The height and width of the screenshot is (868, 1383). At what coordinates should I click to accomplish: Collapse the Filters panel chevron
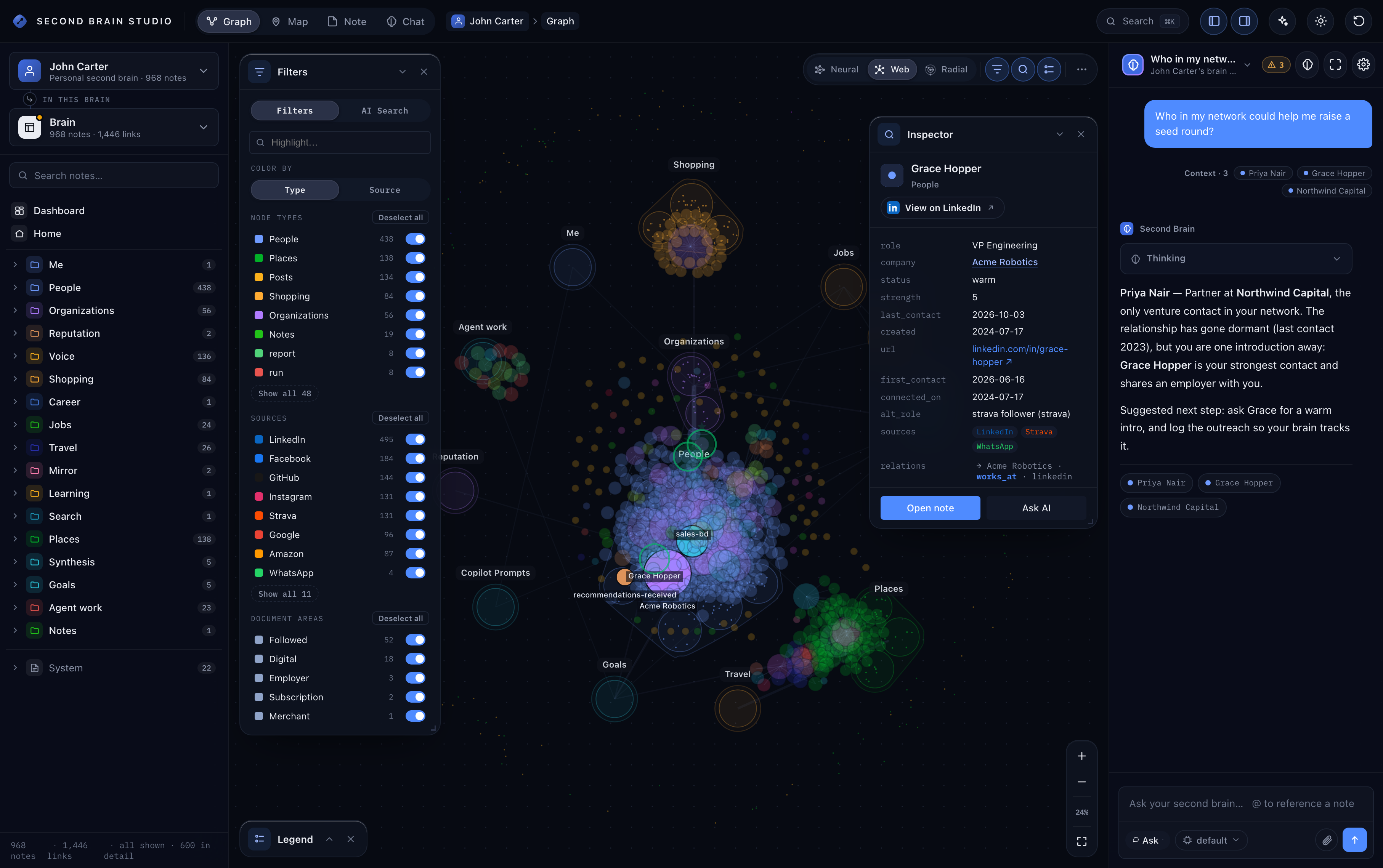click(403, 72)
